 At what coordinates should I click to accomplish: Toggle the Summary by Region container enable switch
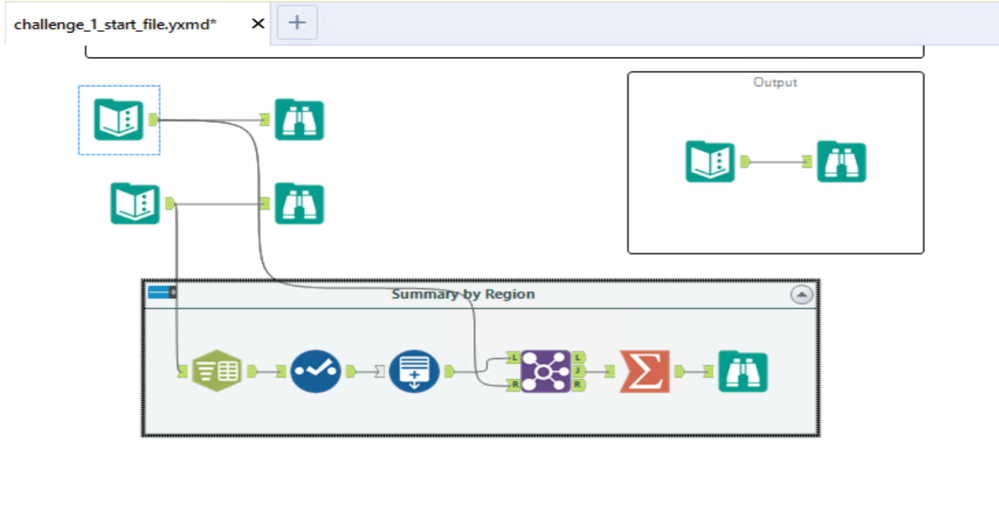(x=162, y=292)
